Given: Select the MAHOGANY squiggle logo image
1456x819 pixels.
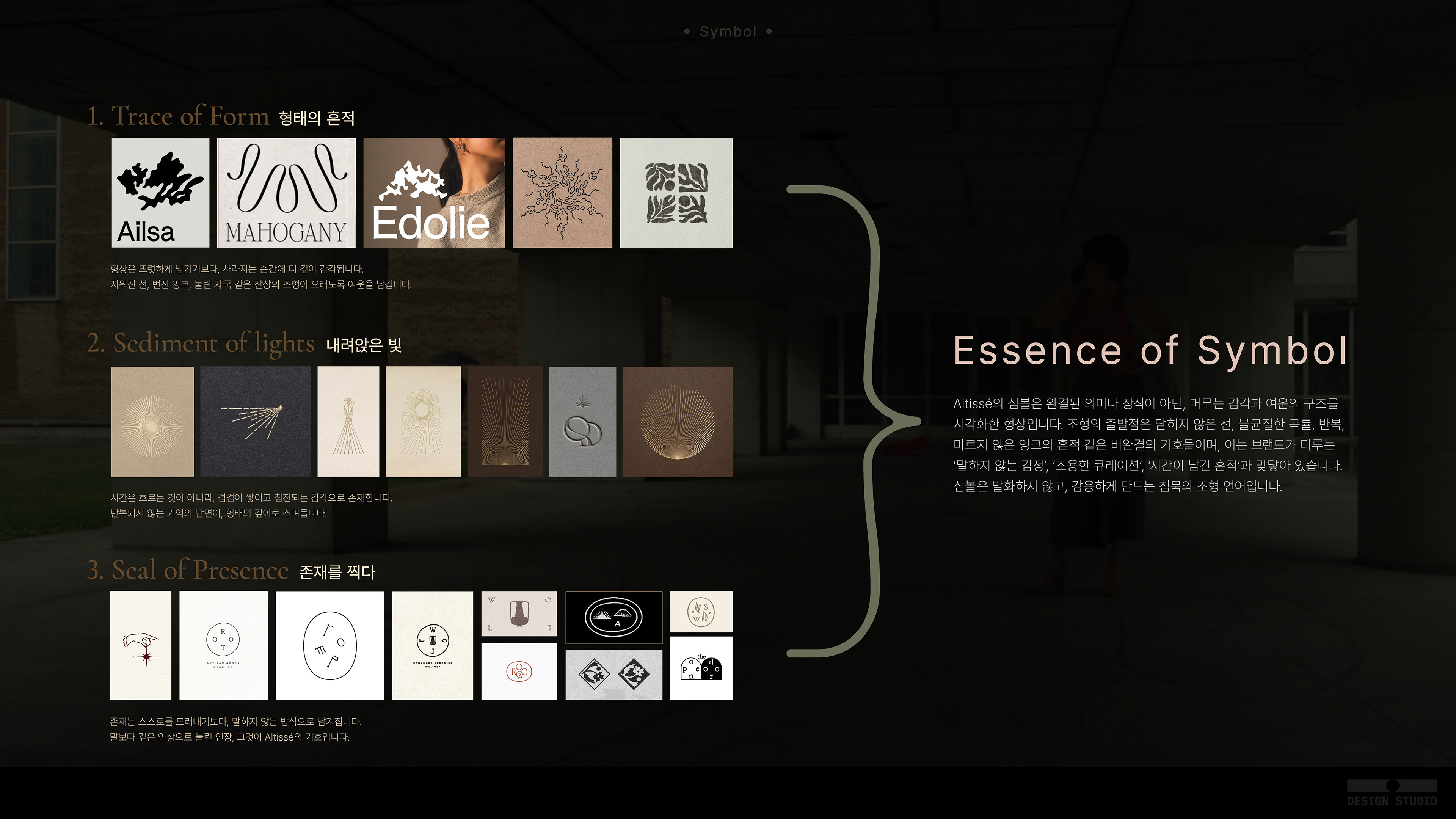Looking at the screenshot, I should (x=286, y=192).
